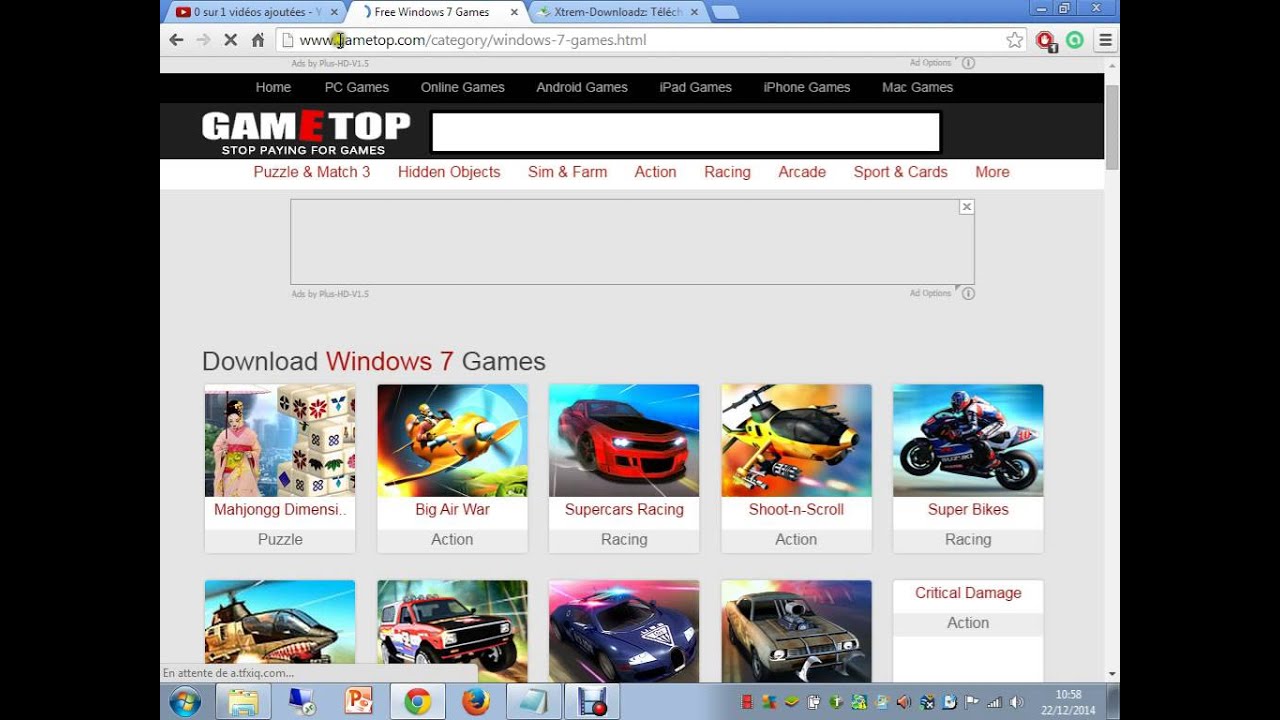Image resolution: width=1280 pixels, height=720 pixels.
Task: Click the browser home icon
Action: (258, 40)
